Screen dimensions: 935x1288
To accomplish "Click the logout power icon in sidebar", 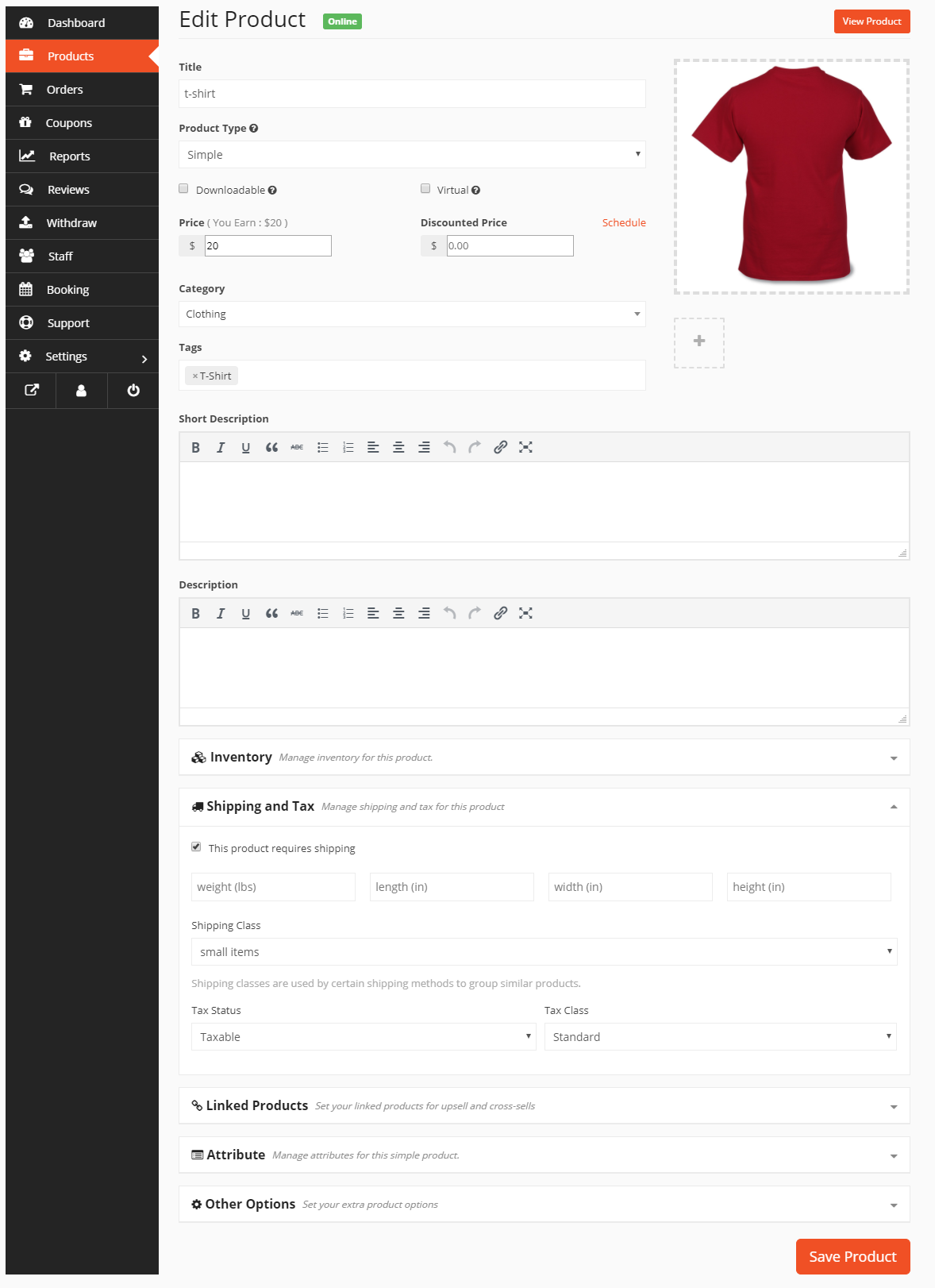I will point(133,391).
